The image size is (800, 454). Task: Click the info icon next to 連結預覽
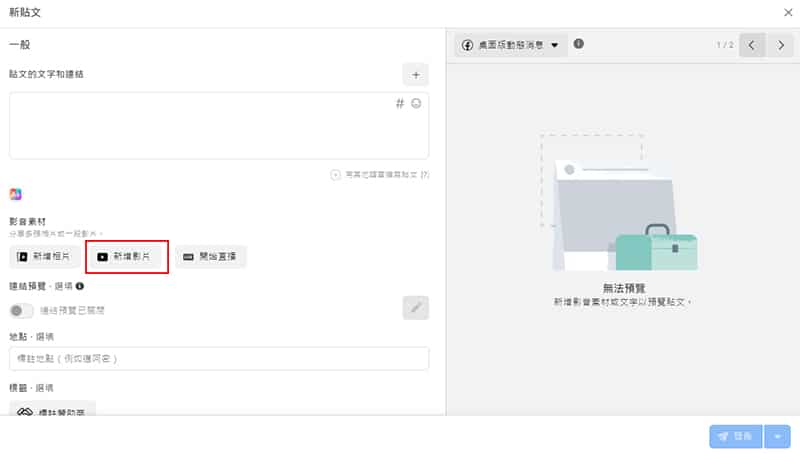pyautogui.click(x=80, y=286)
